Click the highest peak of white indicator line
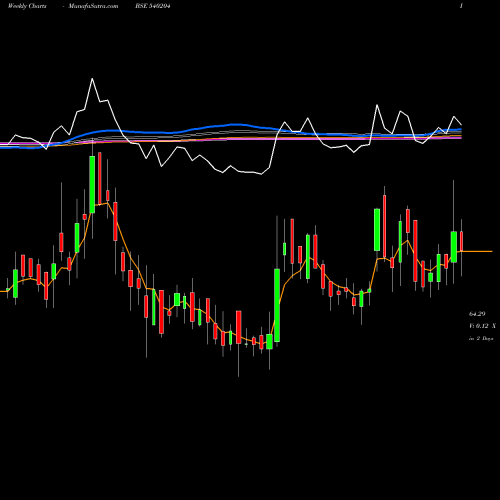The width and height of the screenshot is (500, 500). click(x=92, y=79)
